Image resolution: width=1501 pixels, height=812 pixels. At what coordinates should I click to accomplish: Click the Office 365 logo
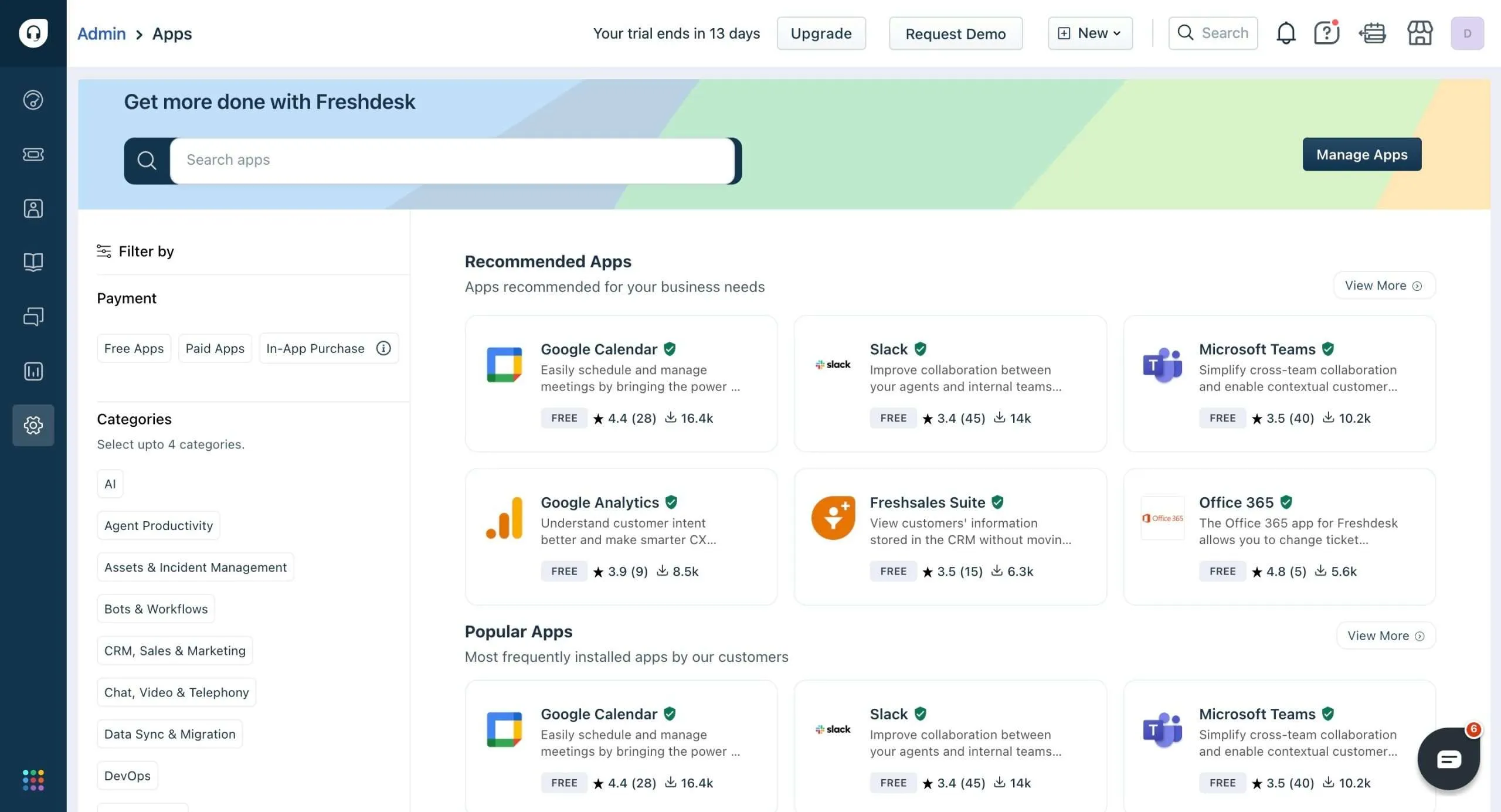(x=1162, y=518)
